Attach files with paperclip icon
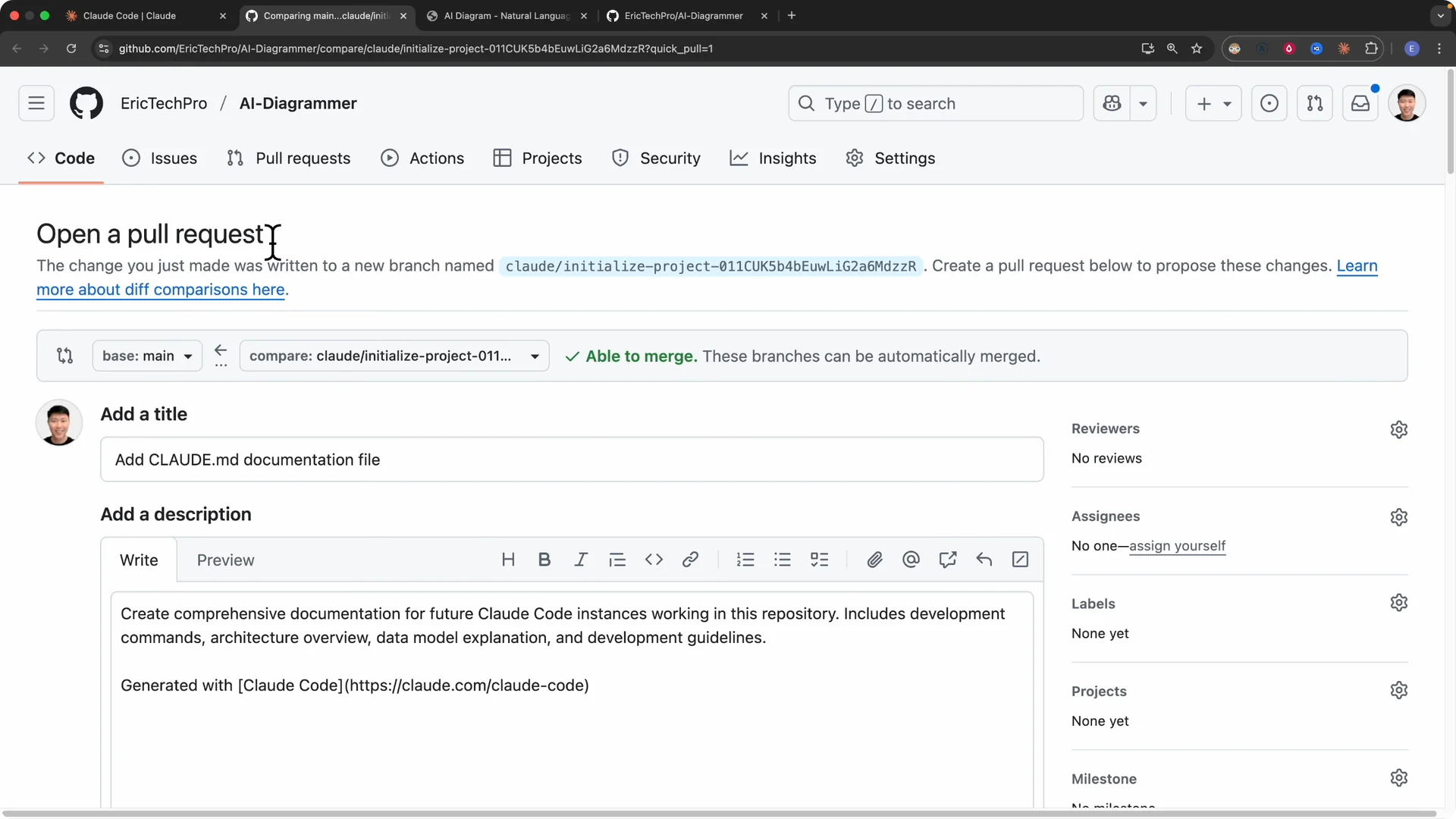Viewport: 1456px width, 819px height. pos(874,560)
